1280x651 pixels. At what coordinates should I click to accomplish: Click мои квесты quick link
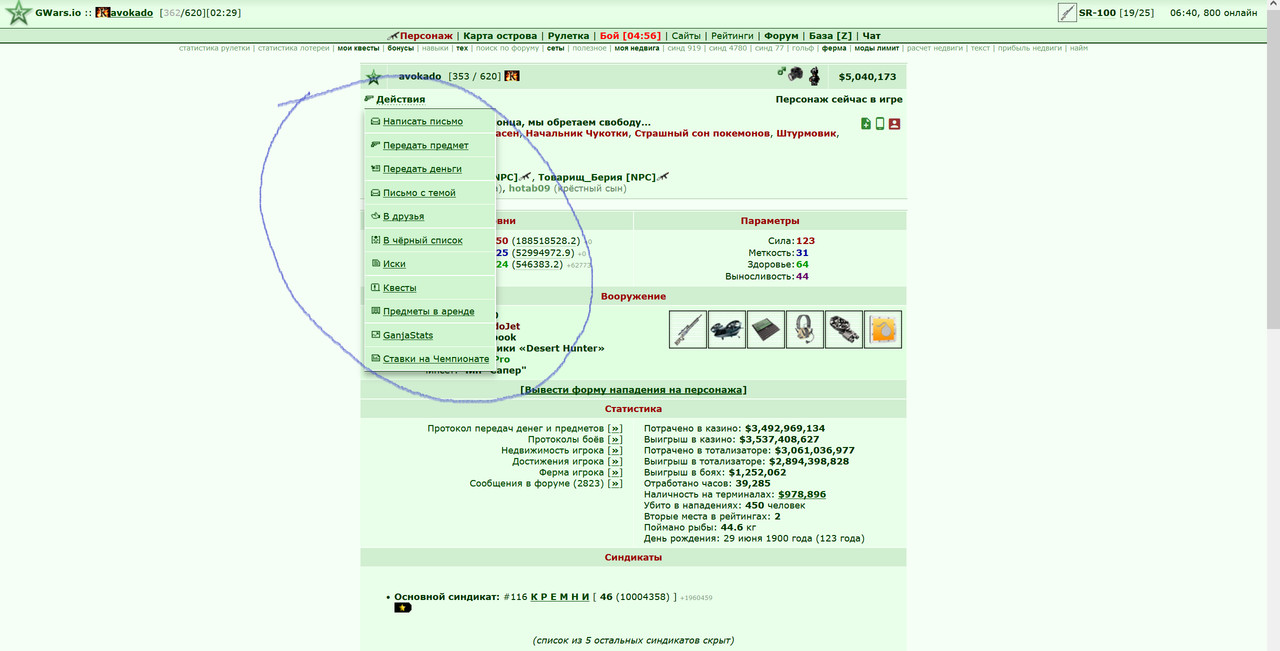359,48
